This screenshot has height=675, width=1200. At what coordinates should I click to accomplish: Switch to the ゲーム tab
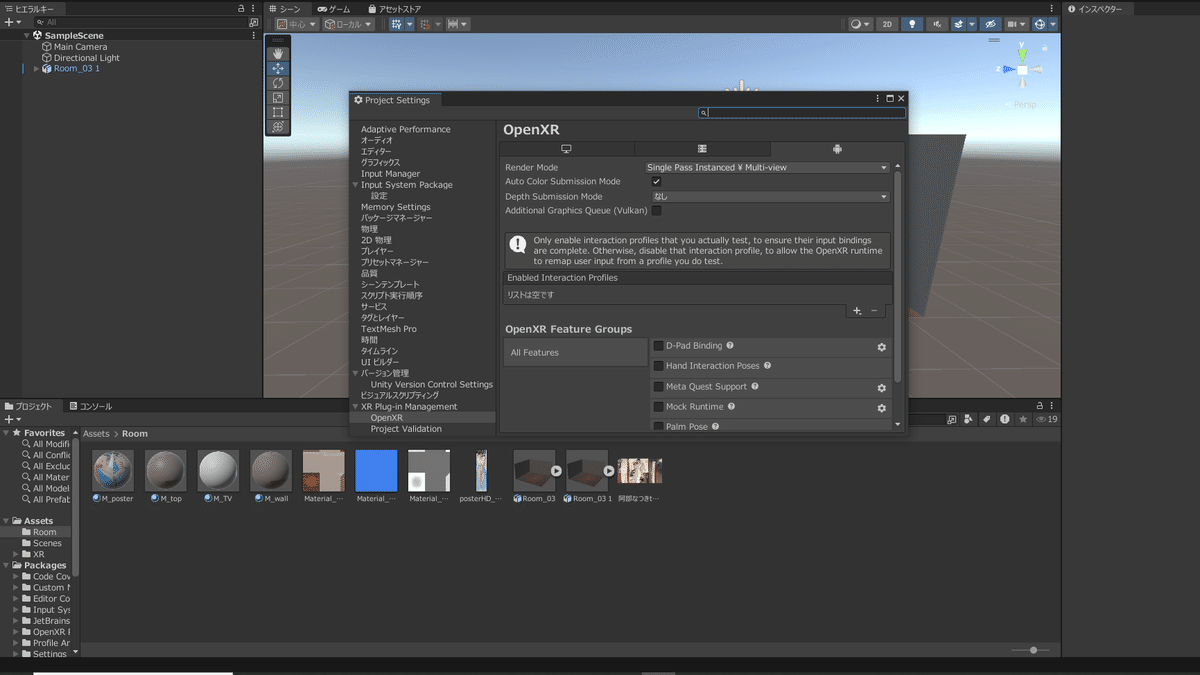pos(334,9)
